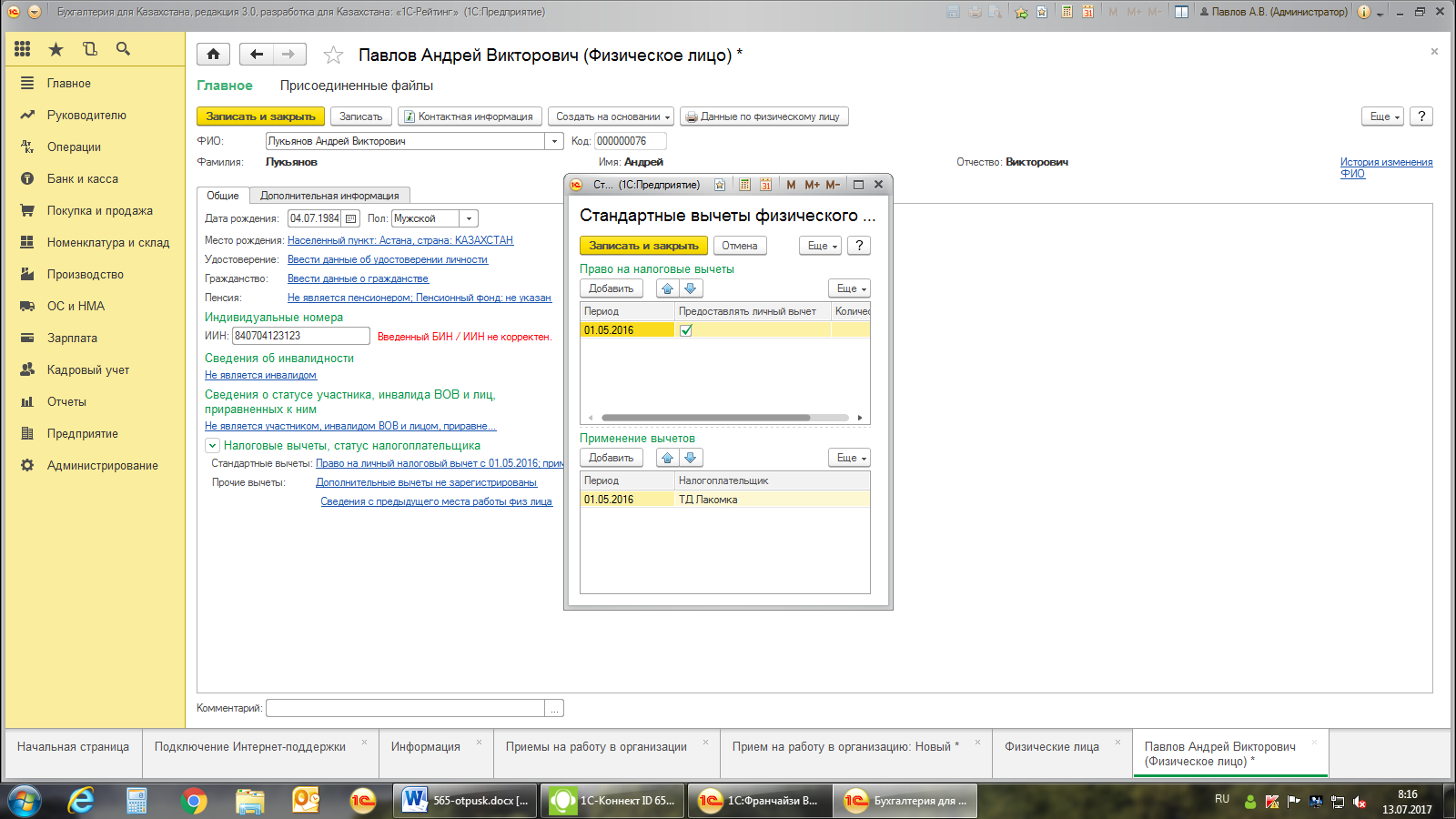The height and width of the screenshot is (819, 1456).
Task: Open help question button in main form
Action: click(x=1421, y=116)
